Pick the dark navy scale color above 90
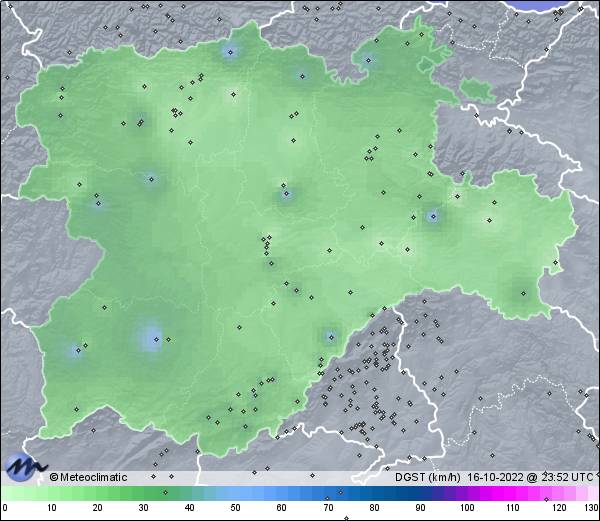The width and height of the screenshot is (600, 521). 420,493
